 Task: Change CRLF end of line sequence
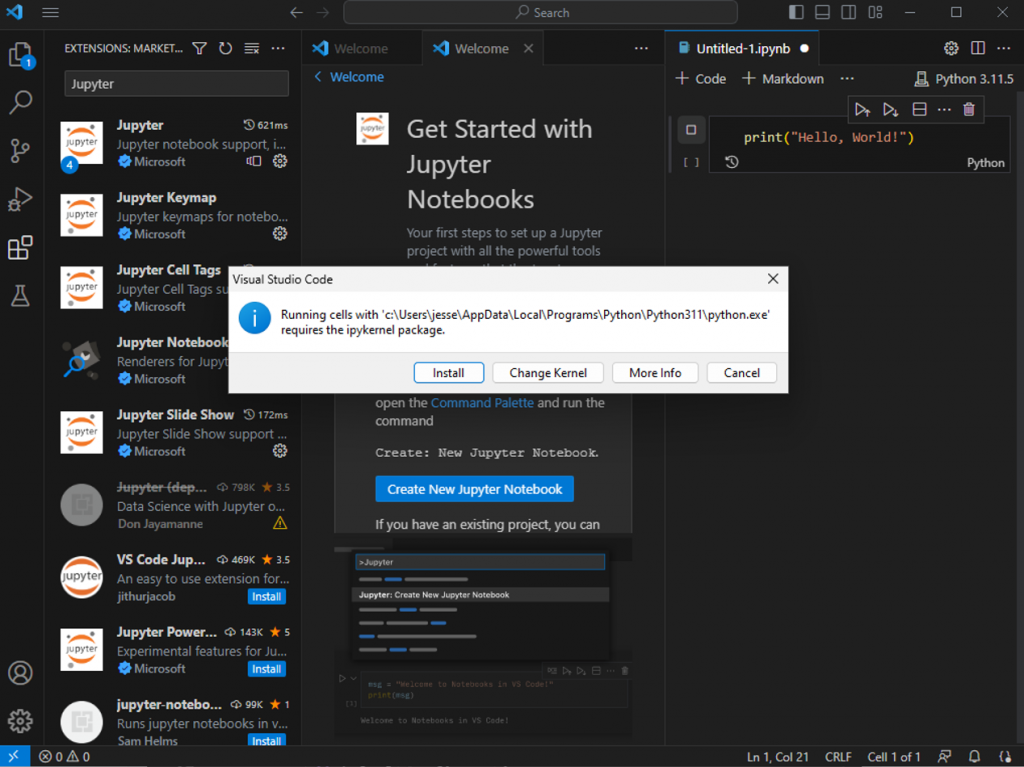coord(838,757)
